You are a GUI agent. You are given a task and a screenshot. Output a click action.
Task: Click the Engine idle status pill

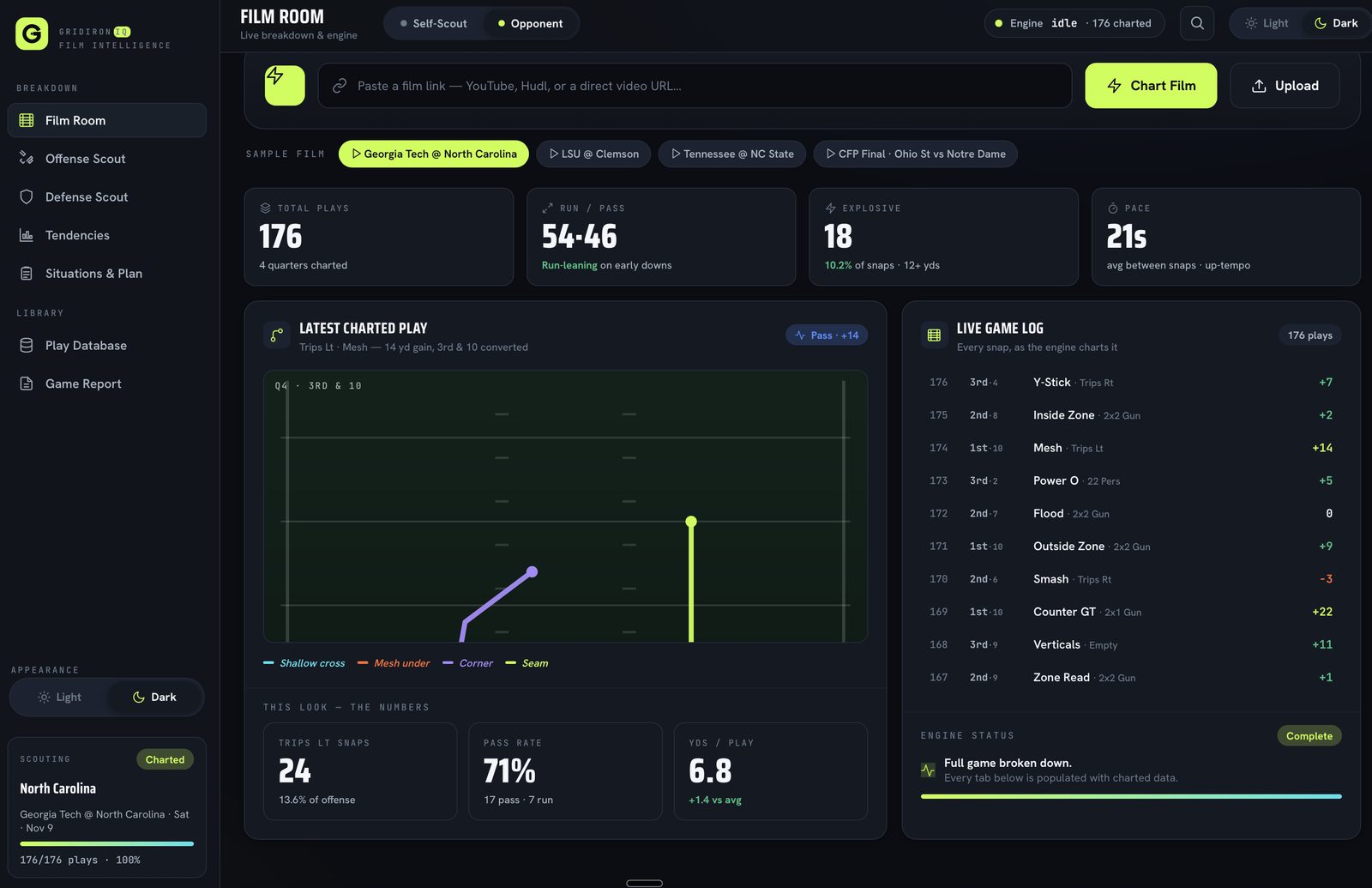(x=1074, y=23)
